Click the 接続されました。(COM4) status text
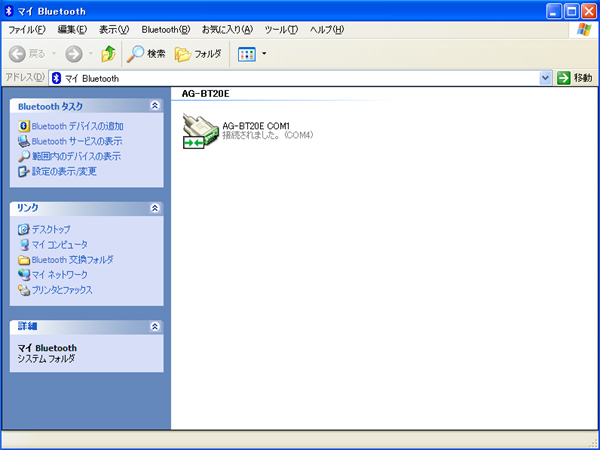The width and height of the screenshot is (600, 450). coord(268,135)
